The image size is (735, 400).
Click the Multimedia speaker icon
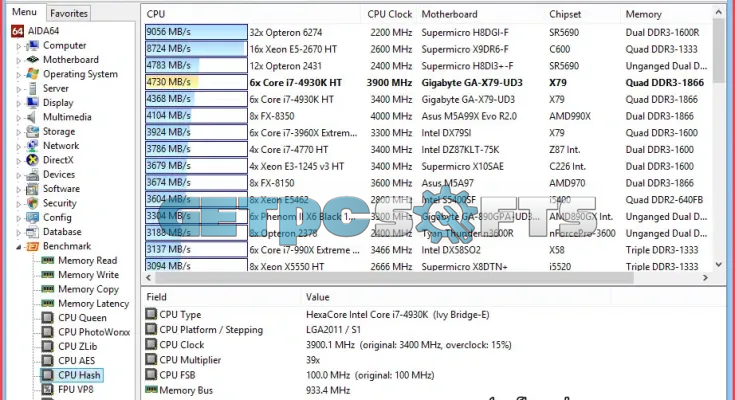pos(32,117)
